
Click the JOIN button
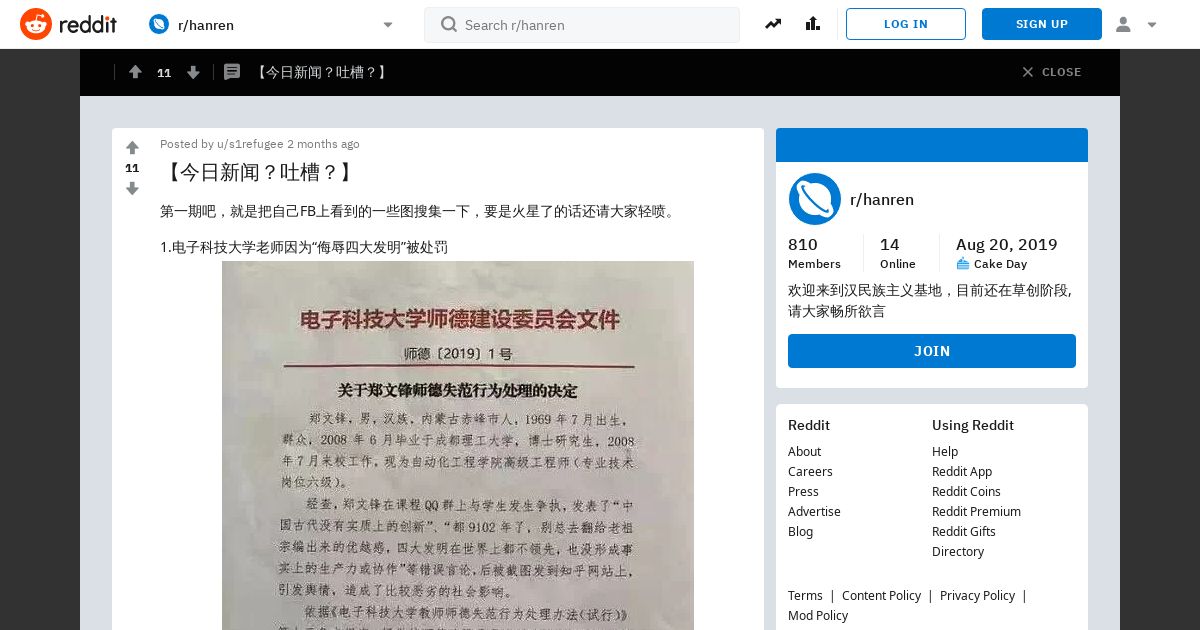click(x=932, y=351)
